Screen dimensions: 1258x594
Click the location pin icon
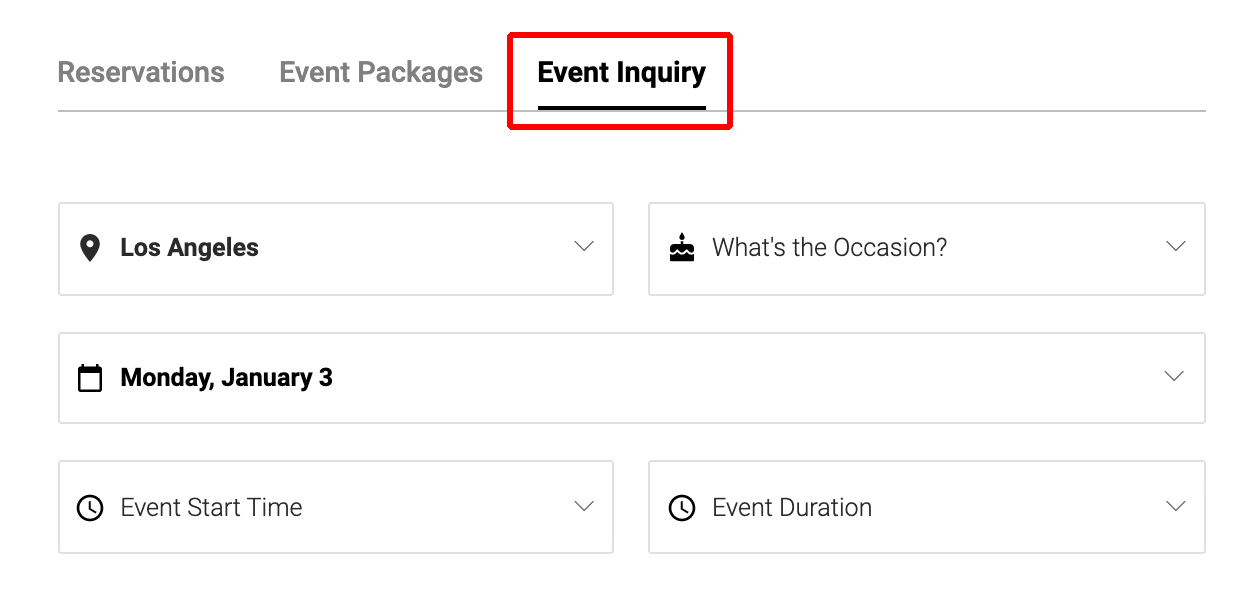tap(90, 248)
